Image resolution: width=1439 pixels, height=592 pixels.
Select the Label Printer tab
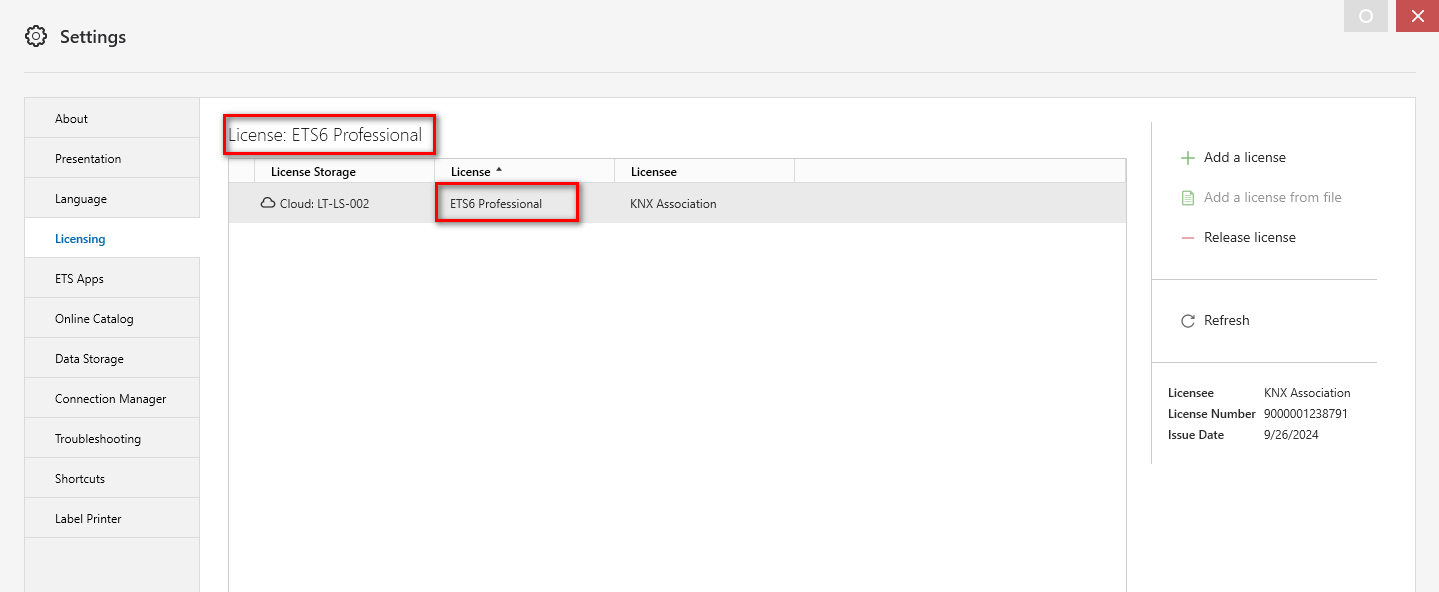pos(112,518)
